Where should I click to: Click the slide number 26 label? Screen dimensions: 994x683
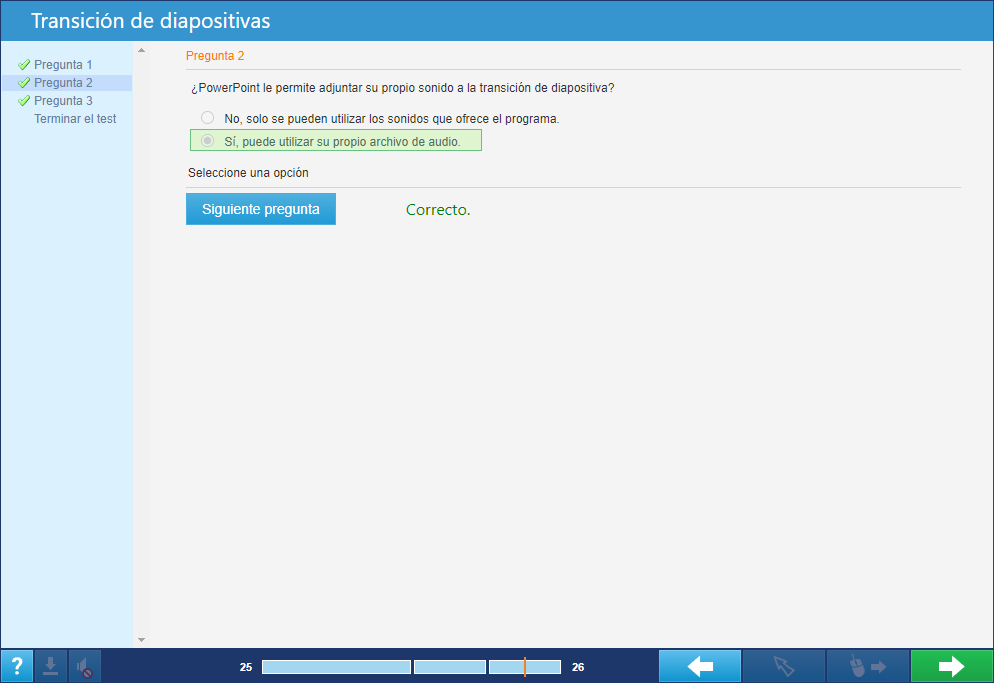point(578,667)
